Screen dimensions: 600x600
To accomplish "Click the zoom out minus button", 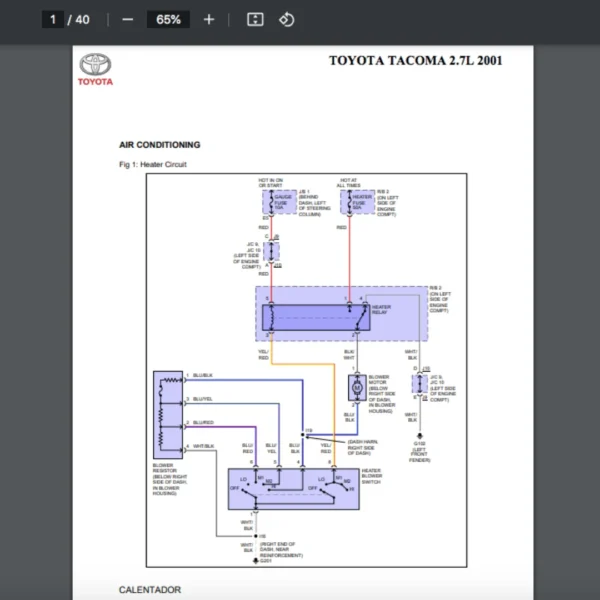I will point(127,19).
